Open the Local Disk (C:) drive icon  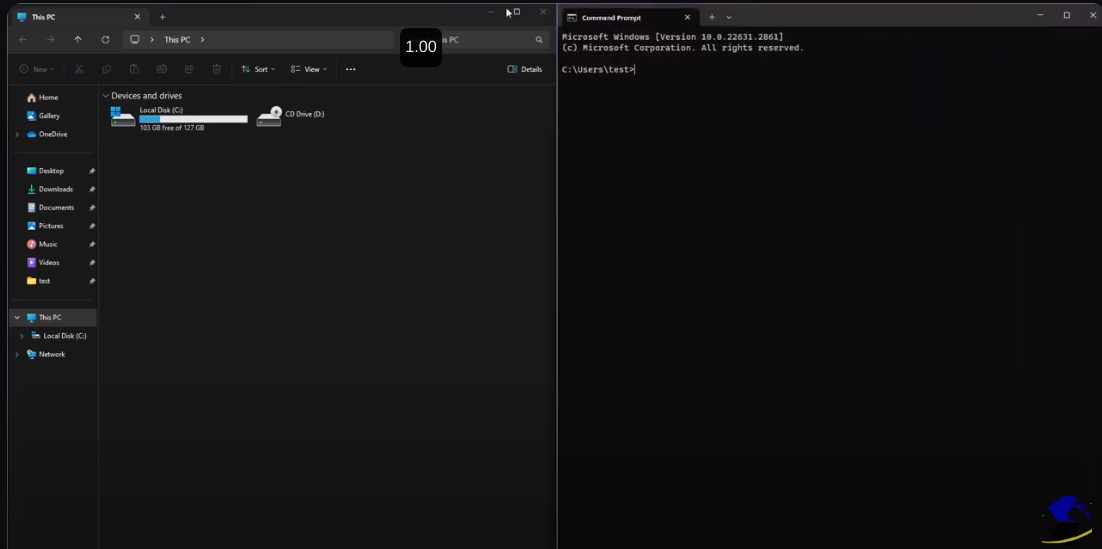click(123, 117)
